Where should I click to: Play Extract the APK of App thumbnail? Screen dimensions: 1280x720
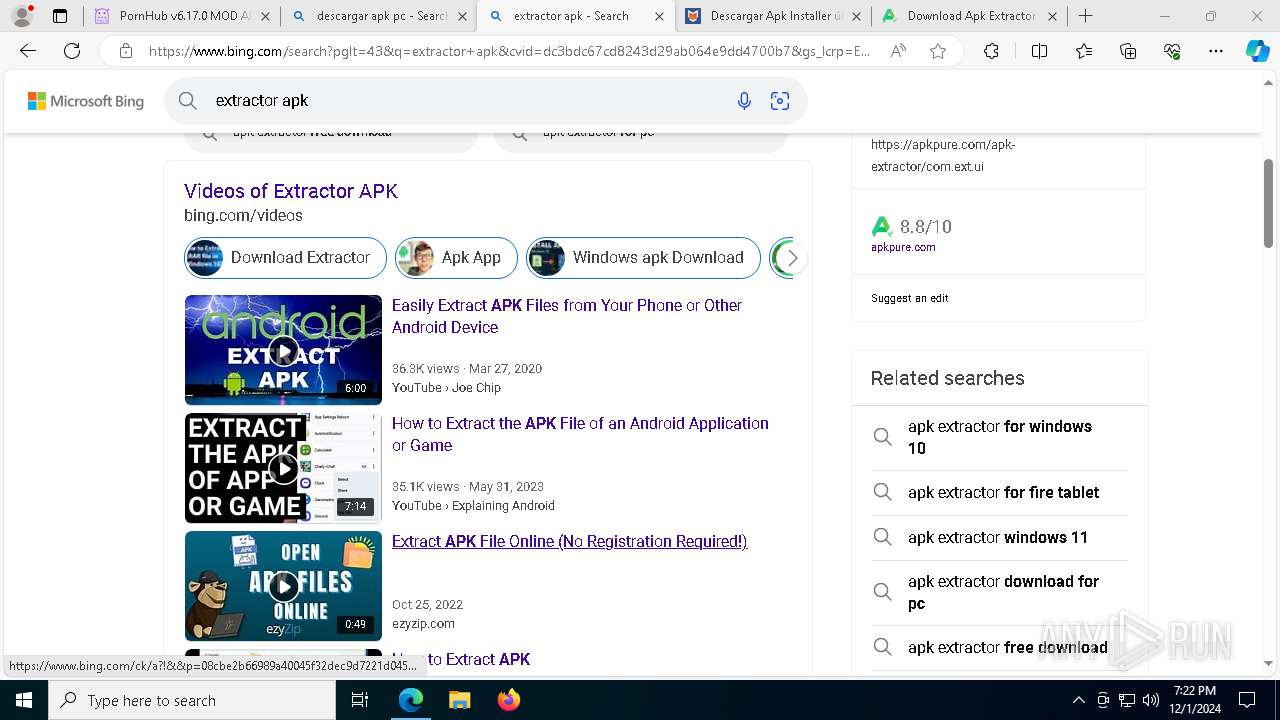[x=283, y=468]
